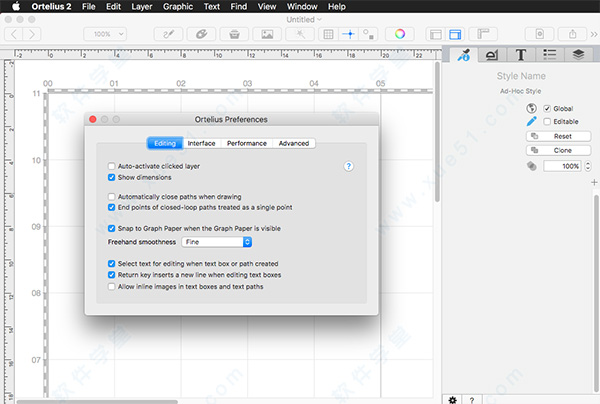The height and width of the screenshot is (404, 600).
Task: Toggle the grid toolbar icon
Action: tap(328, 34)
